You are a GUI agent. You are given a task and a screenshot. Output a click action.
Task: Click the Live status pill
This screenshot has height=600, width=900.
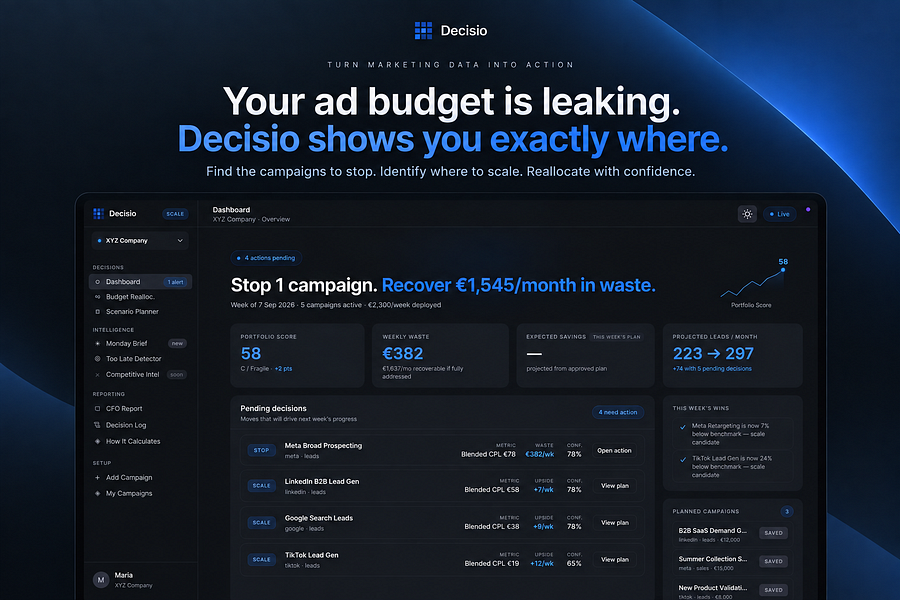[x=779, y=214]
